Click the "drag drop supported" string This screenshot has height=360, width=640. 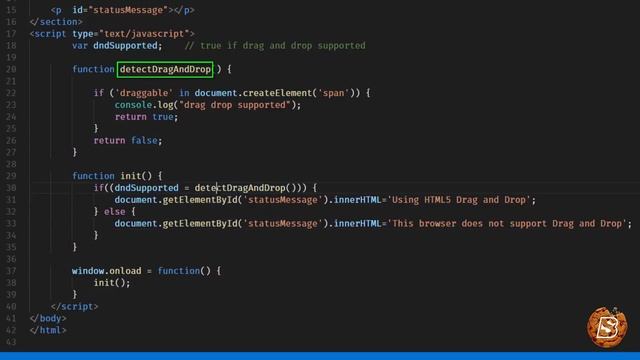coord(234,105)
